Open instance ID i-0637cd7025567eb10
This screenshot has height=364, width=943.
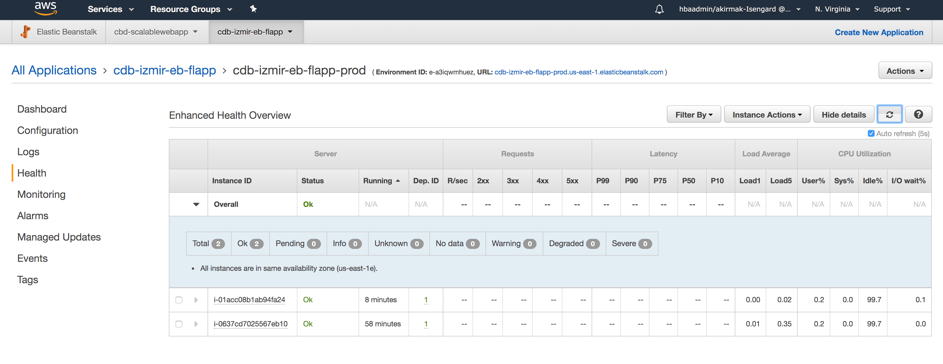[251, 324]
